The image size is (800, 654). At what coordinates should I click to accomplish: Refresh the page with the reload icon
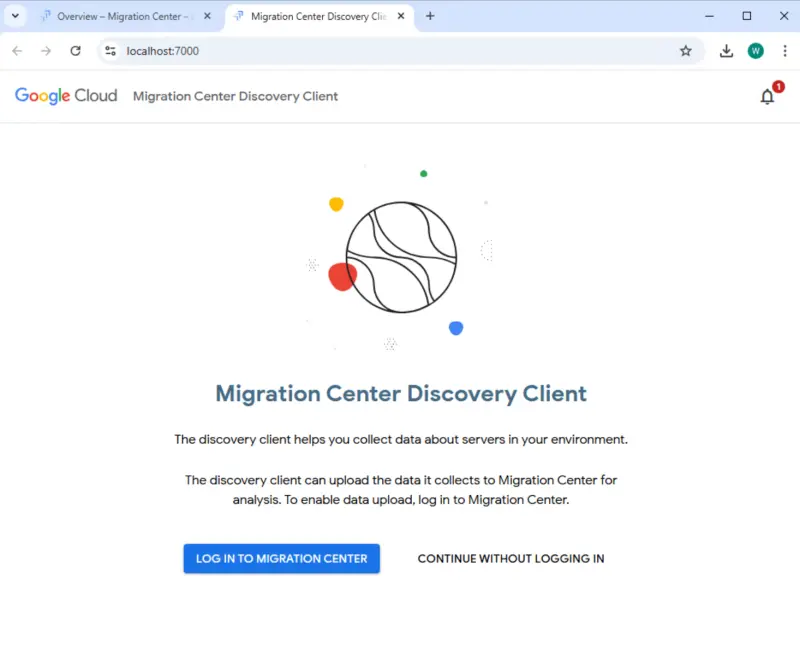76,50
